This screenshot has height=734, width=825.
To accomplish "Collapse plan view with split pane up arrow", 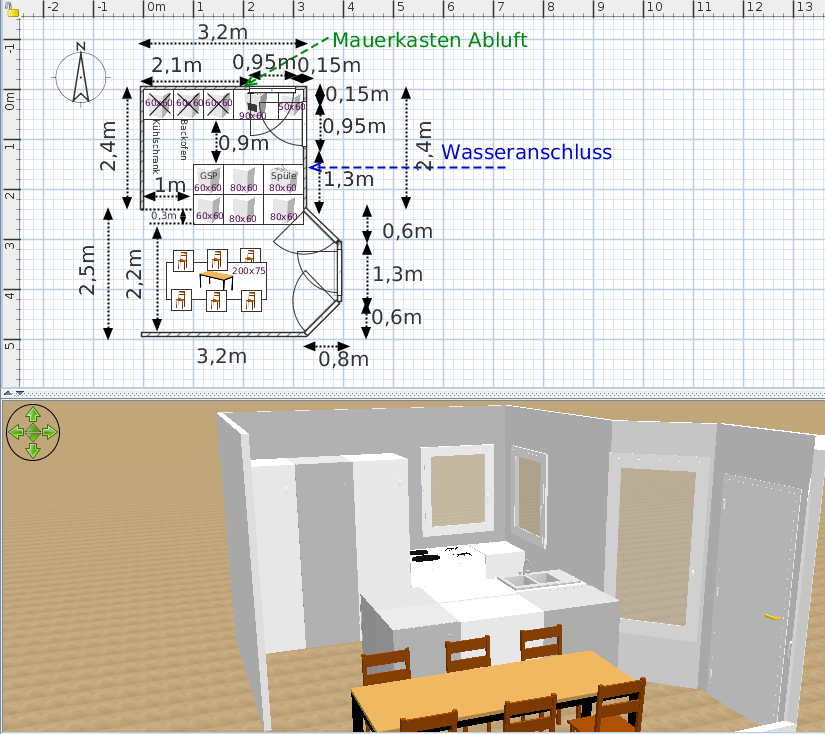I will click(x=10, y=392).
